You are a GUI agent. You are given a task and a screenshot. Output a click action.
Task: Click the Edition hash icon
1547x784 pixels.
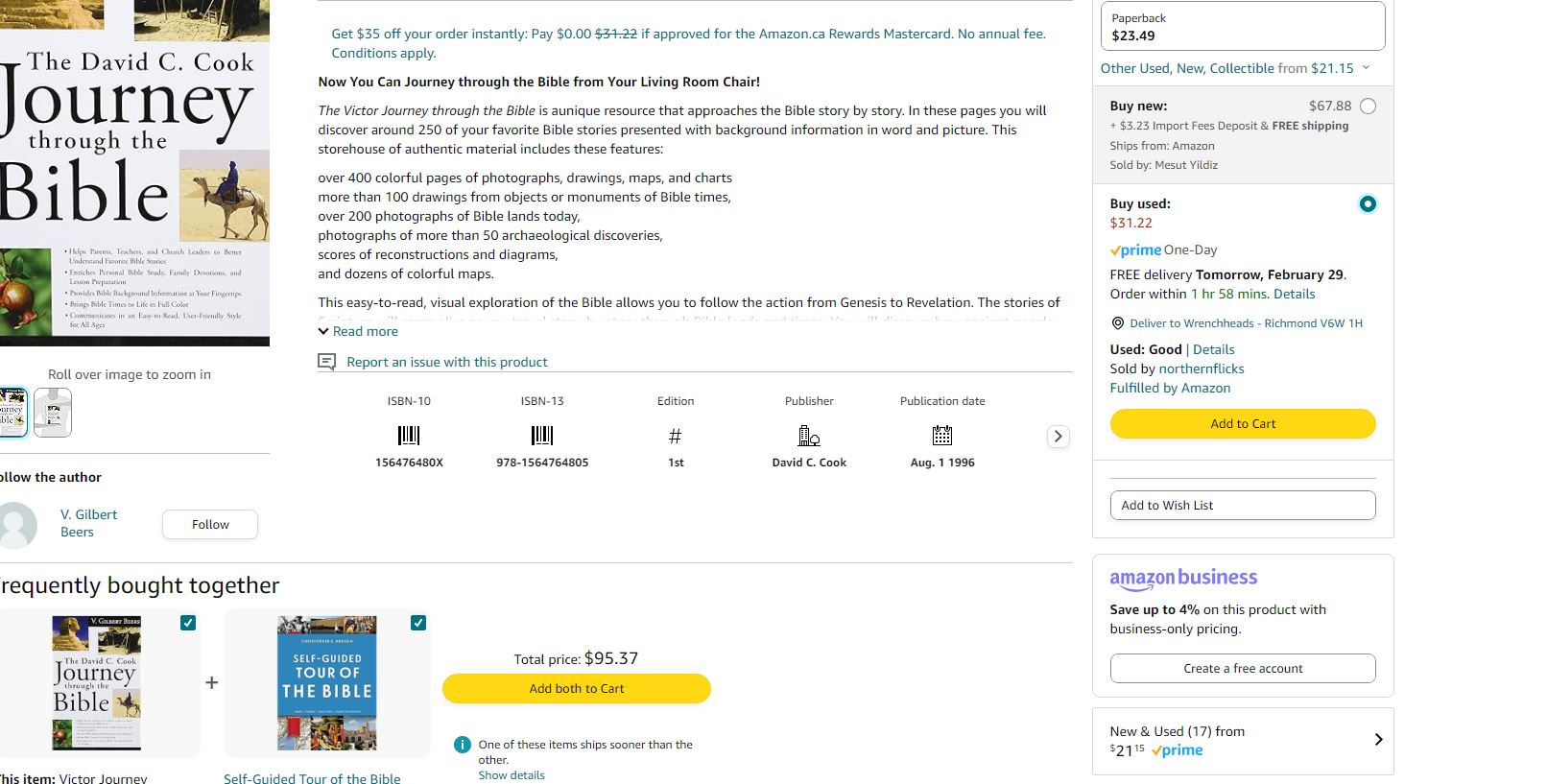tap(676, 437)
